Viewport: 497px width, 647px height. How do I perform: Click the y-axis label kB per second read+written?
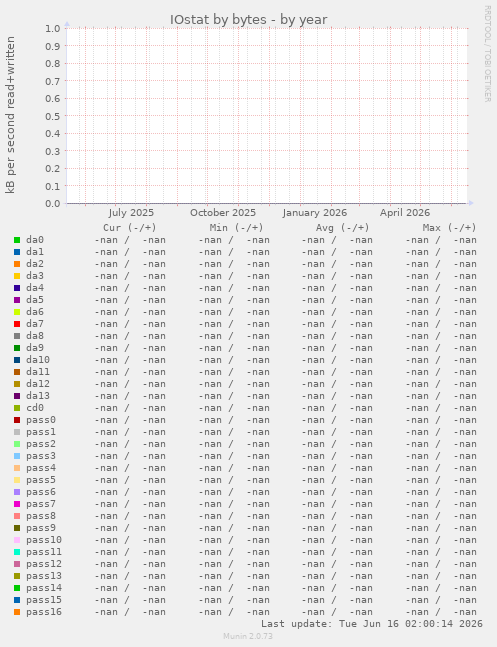[10, 115]
